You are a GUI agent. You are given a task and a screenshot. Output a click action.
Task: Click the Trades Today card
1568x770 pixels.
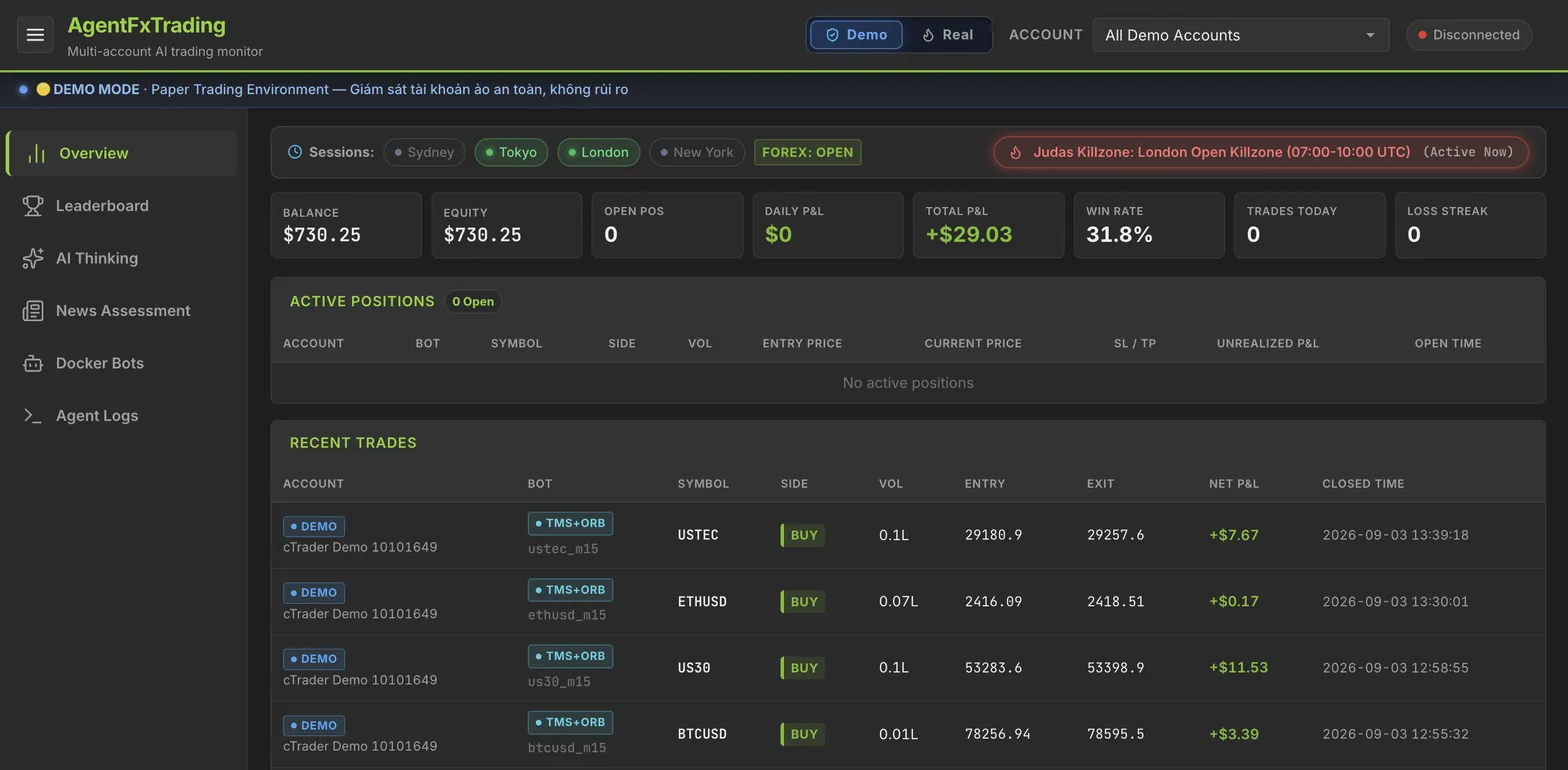point(1310,225)
